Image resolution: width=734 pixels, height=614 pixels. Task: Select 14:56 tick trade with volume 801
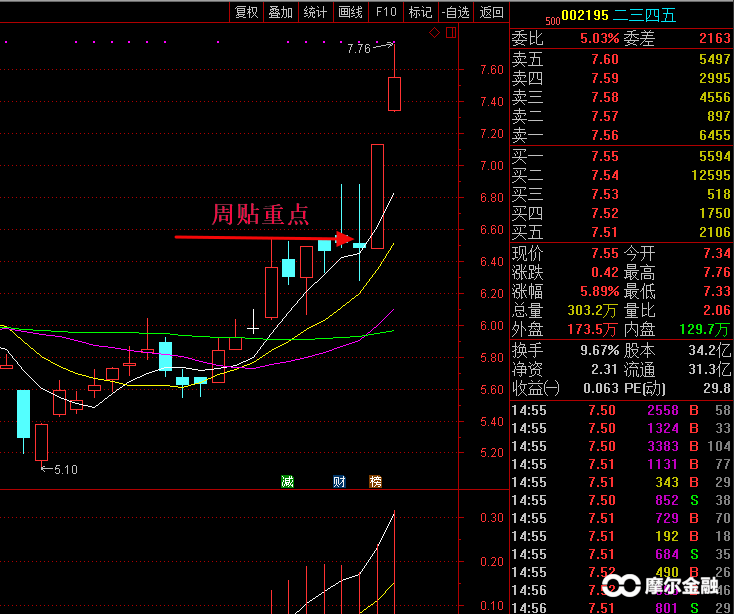click(621, 608)
